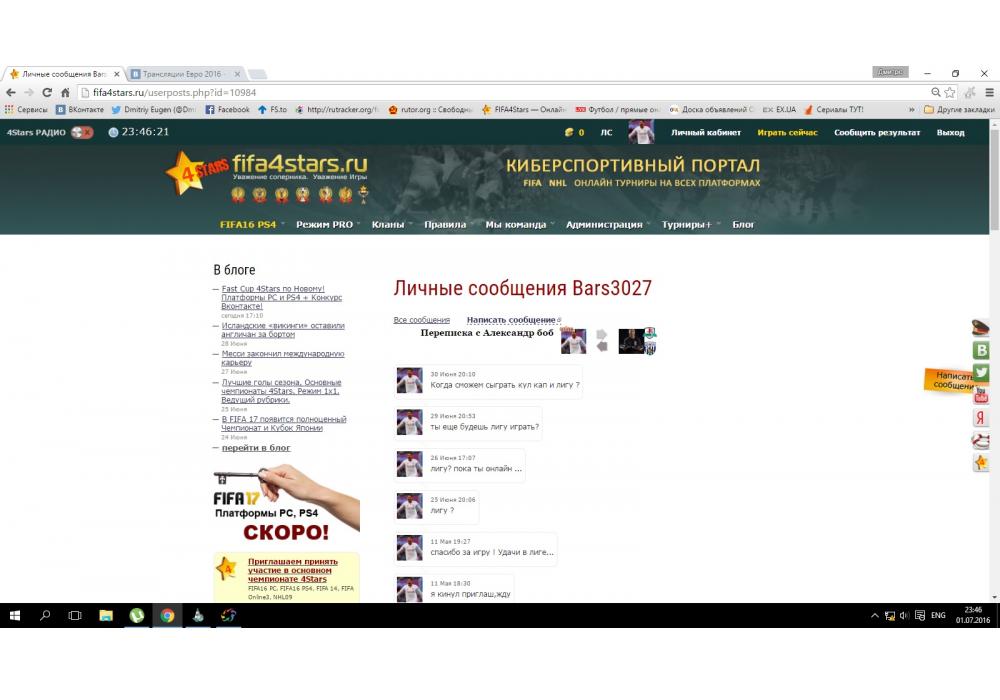Click Играть сейчас link
Viewport: 1000px width, 700px height.
tap(787, 133)
